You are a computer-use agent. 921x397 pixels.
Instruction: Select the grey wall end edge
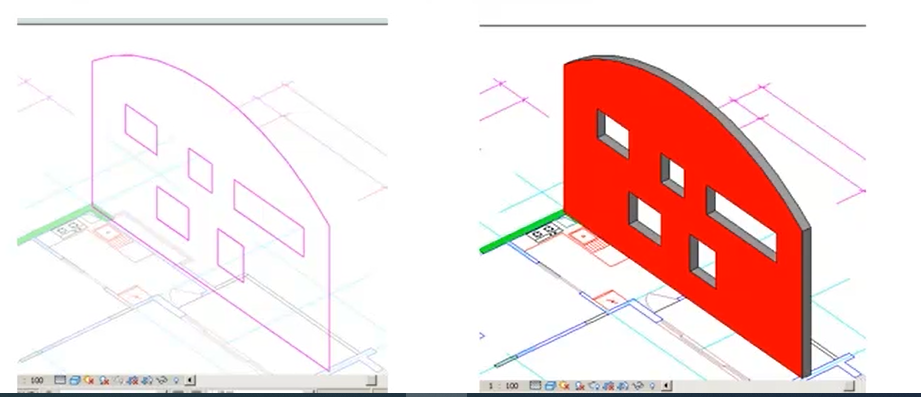[806, 302]
